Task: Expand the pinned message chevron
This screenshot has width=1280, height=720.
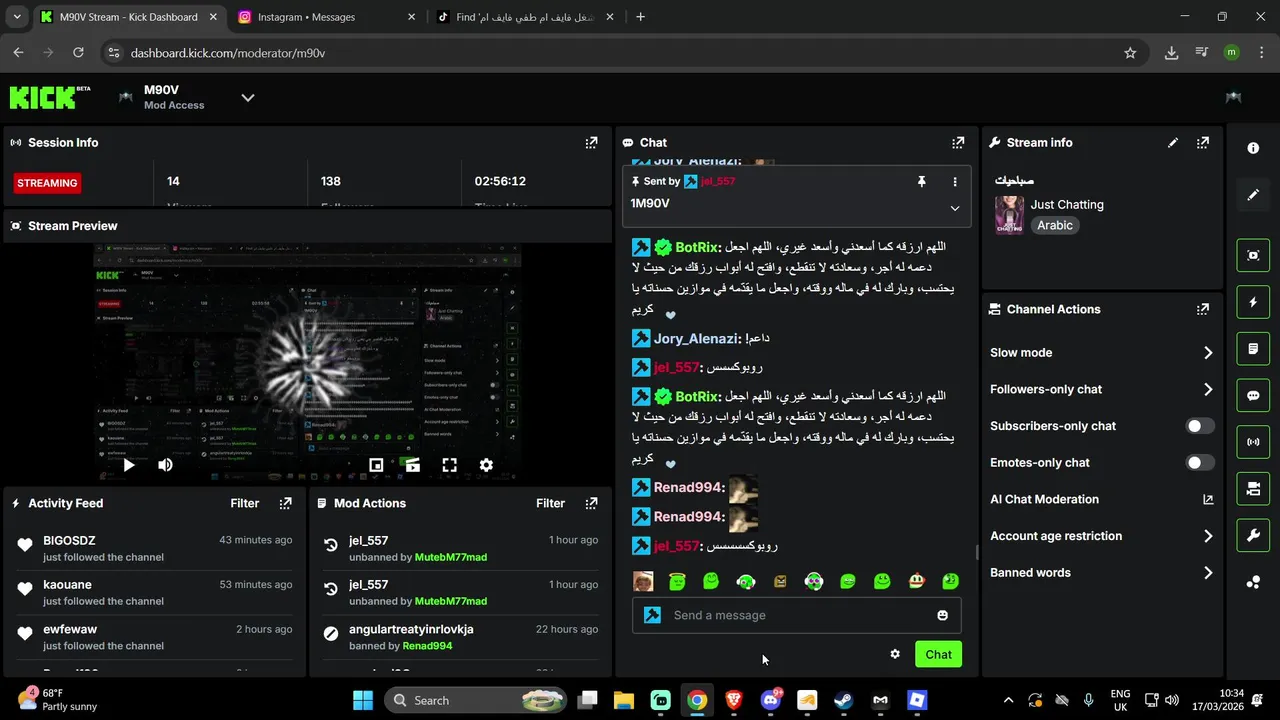Action: 955,208
